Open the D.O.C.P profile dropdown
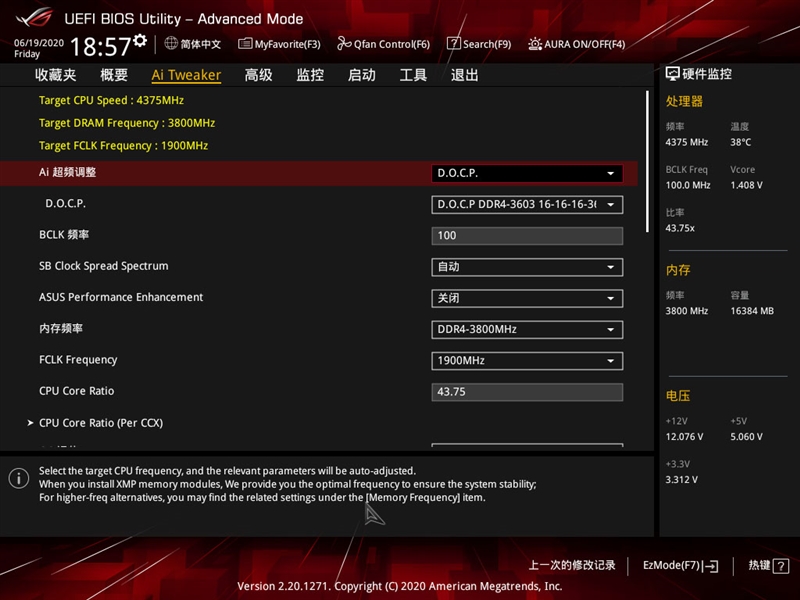The image size is (800, 600). click(528, 205)
